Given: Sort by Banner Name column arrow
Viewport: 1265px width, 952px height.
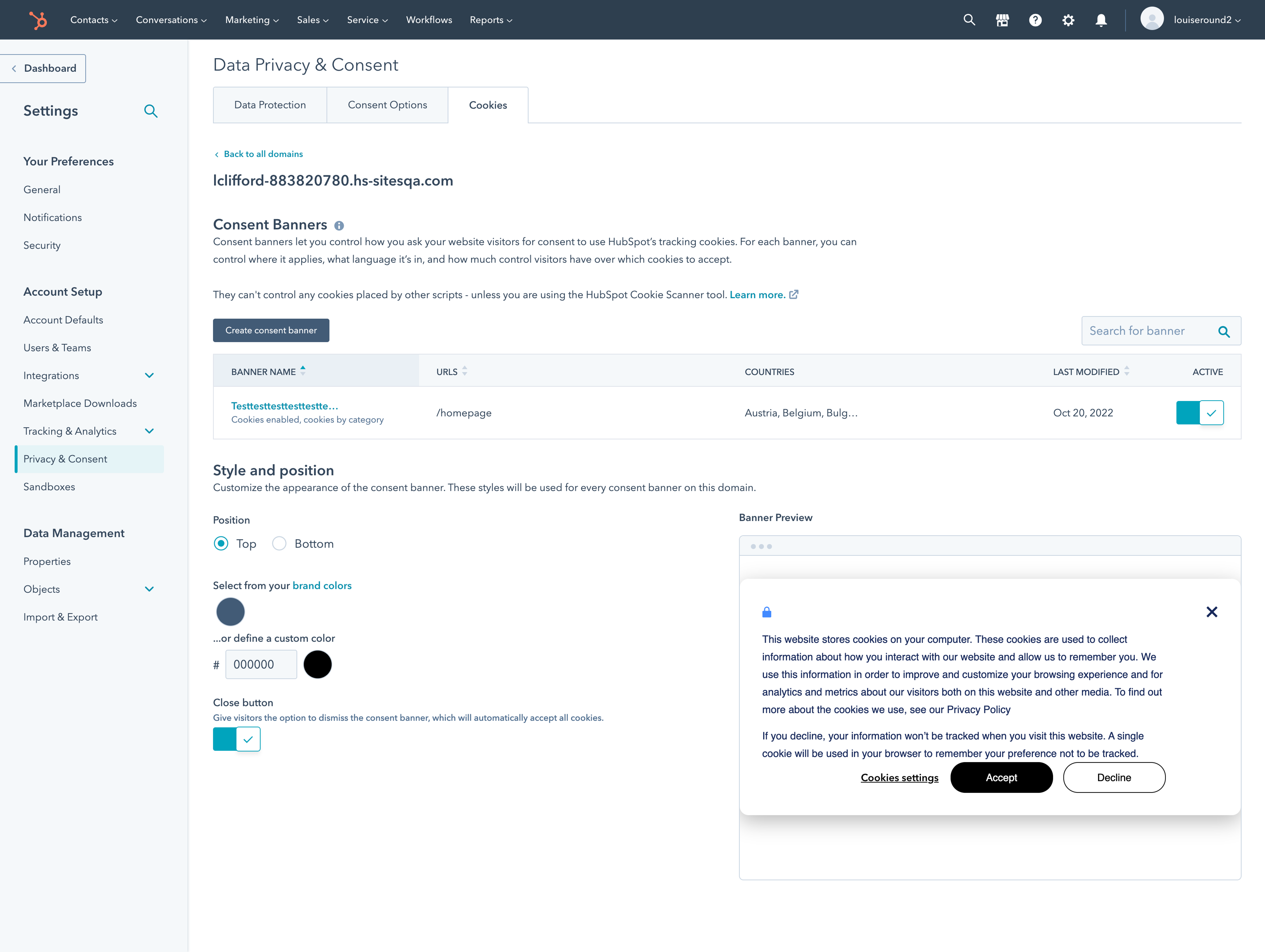Looking at the screenshot, I should [303, 371].
